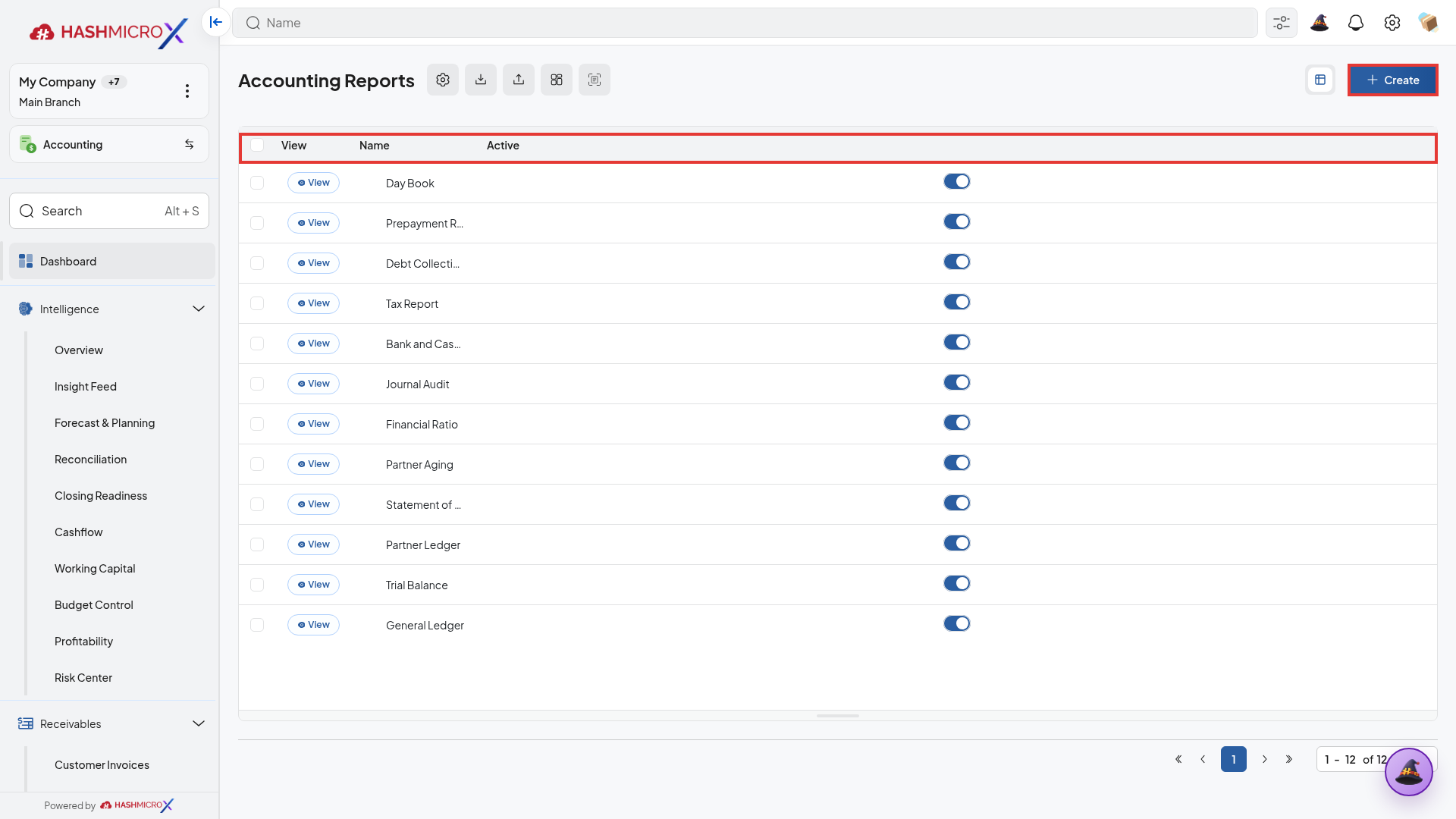Screen dimensions: 1456x819
Task: Disable Tax Report active switch
Action: point(957,302)
